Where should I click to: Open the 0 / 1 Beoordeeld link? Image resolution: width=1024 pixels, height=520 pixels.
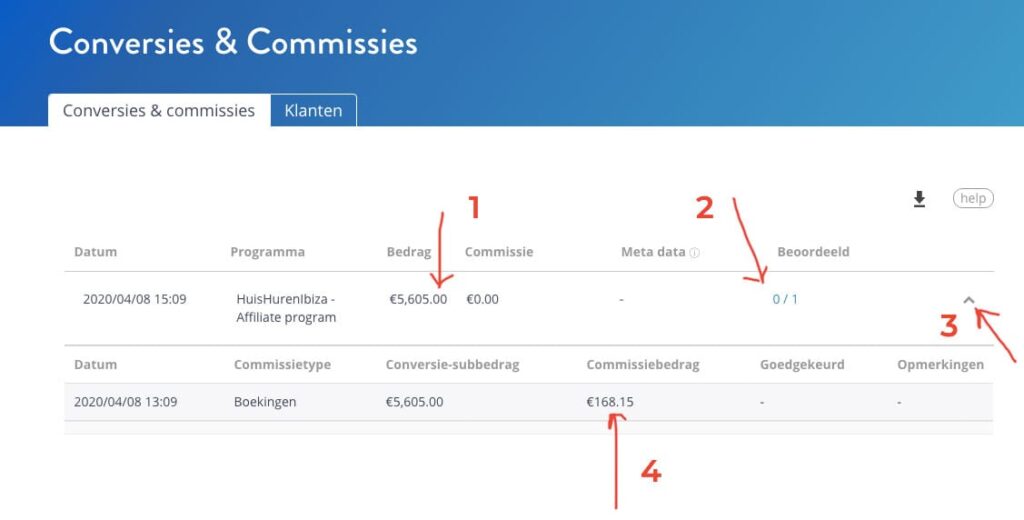pyautogui.click(x=785, y=299)
